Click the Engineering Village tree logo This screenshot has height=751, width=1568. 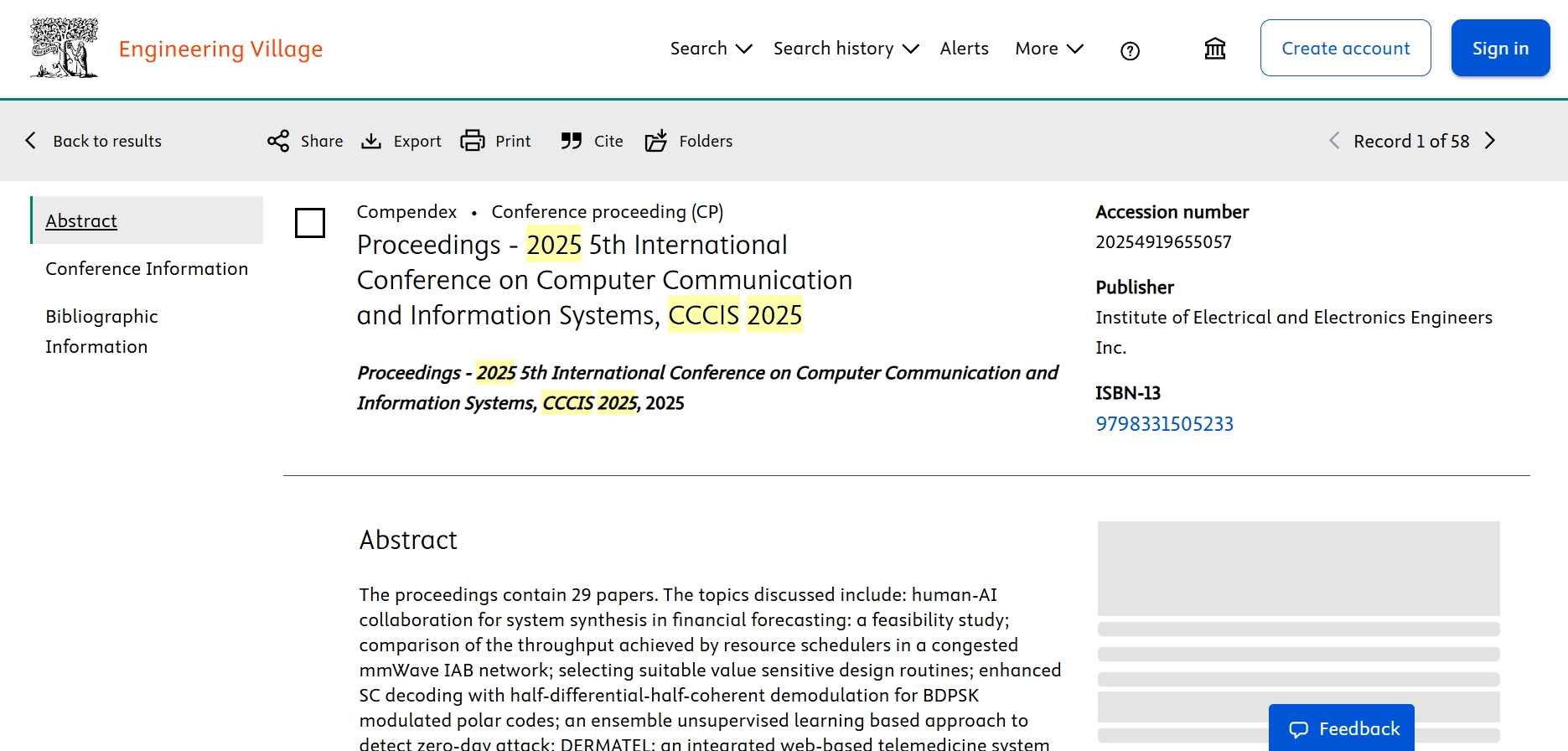[64, 49]
